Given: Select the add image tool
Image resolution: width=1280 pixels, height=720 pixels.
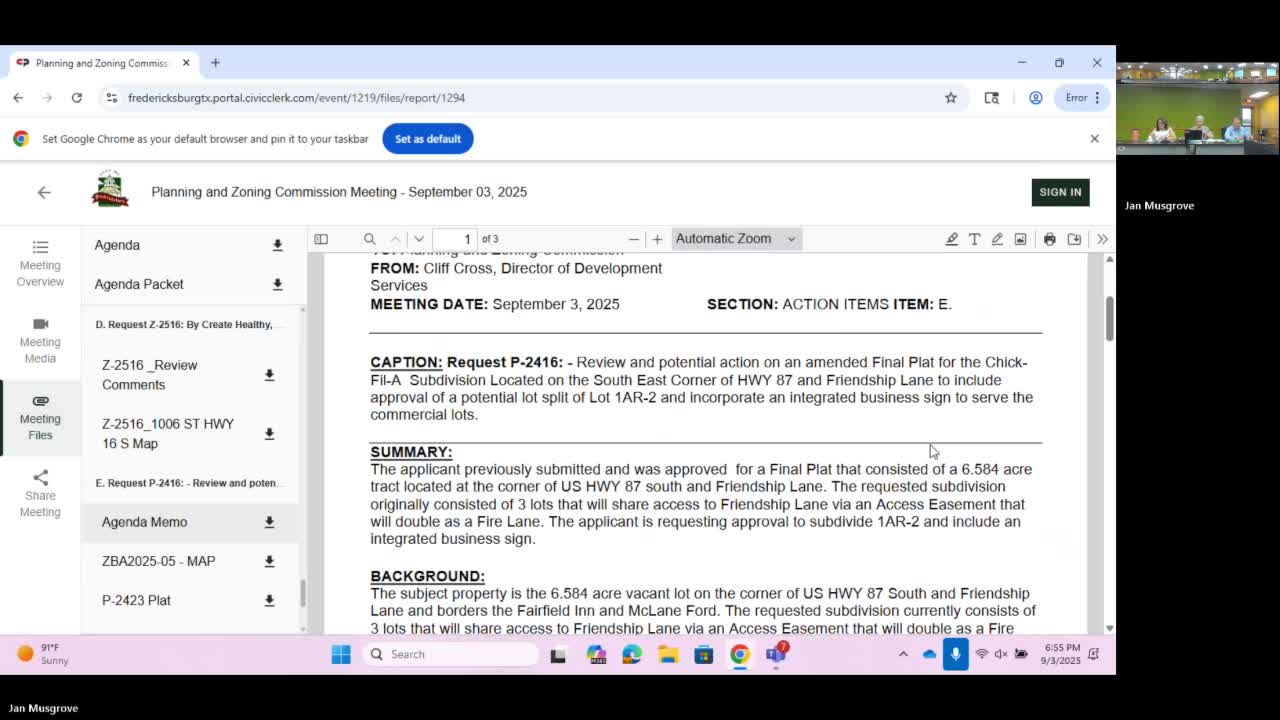Looking at the screenshot, I should tap(1020, 239).
